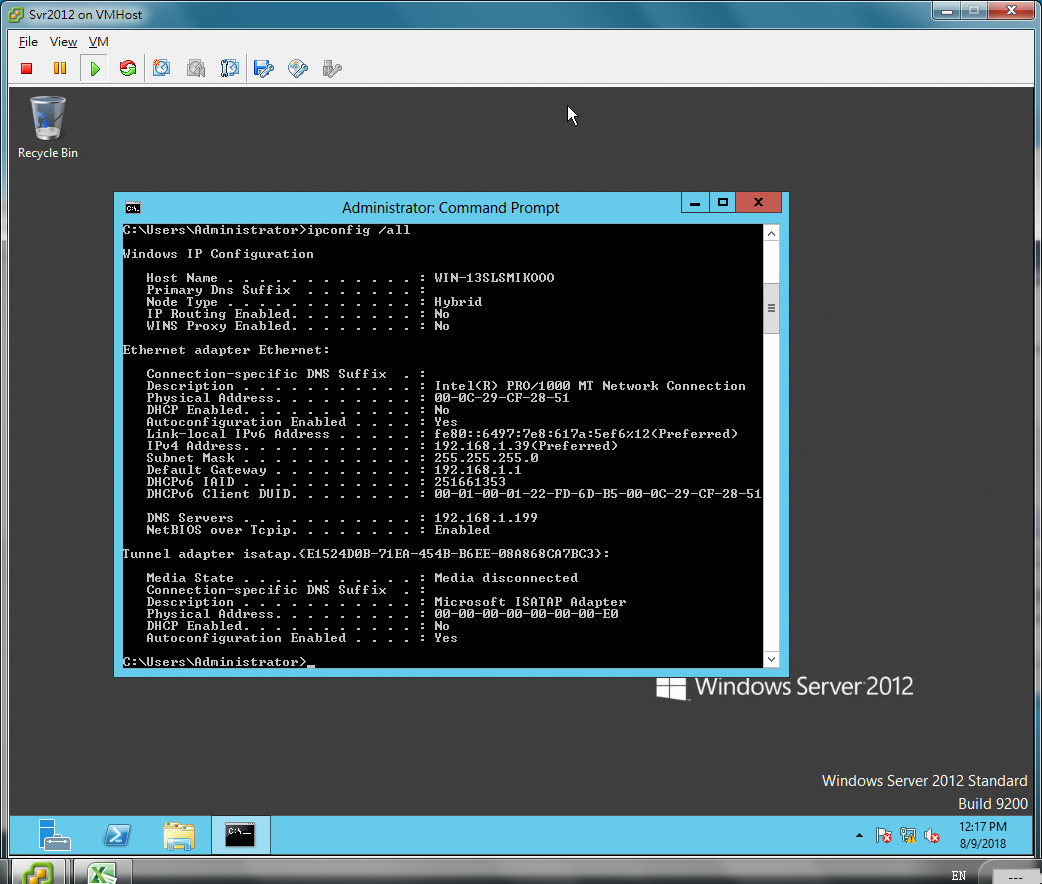
Task: Click the DNS Servers 192.168.1.199 value
Action: tap(485, 518)
